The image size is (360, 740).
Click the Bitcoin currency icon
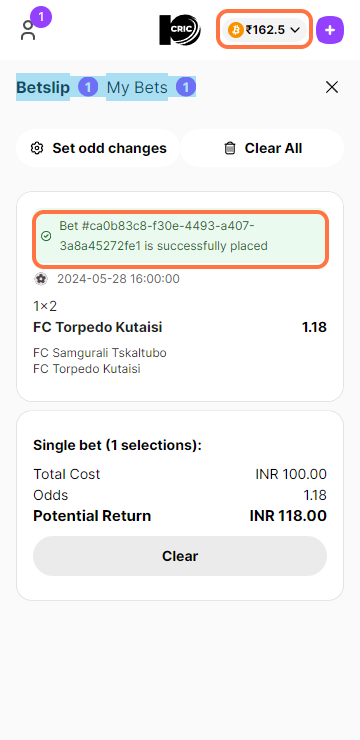[x=235, y=30]
